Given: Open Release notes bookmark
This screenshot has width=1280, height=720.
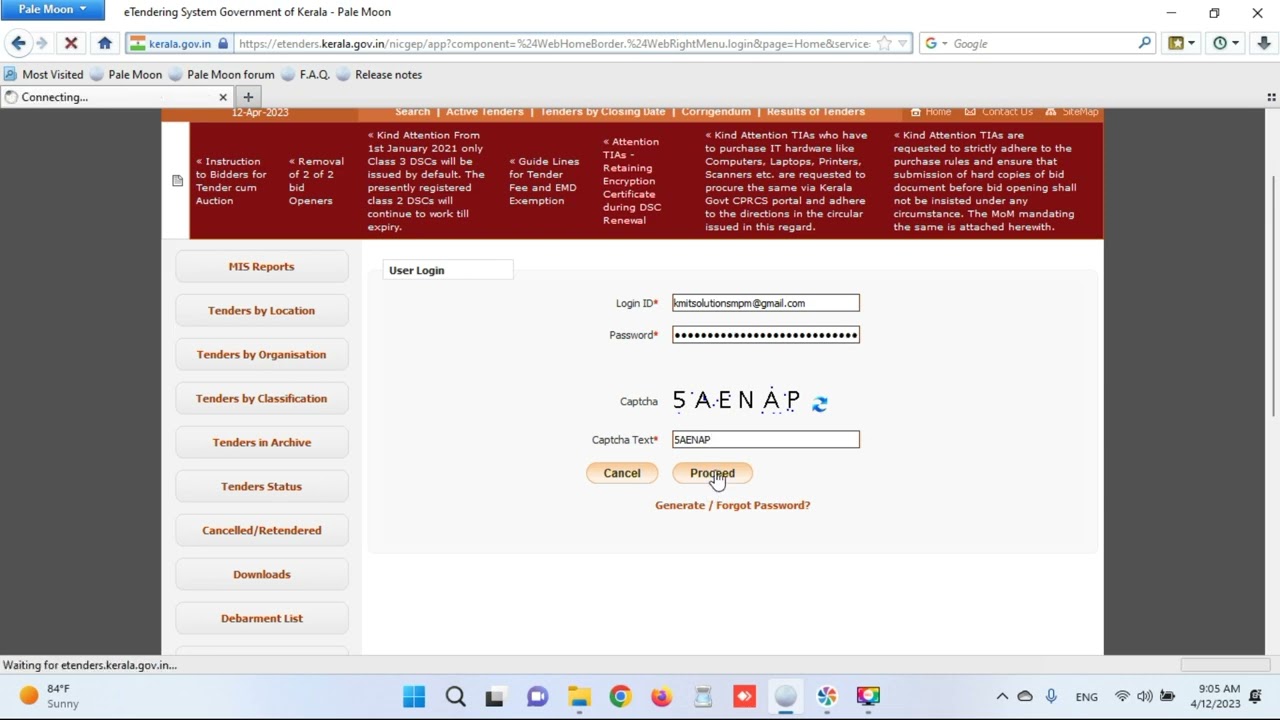Looking at the screenshot, I should [x=379, y=74].
